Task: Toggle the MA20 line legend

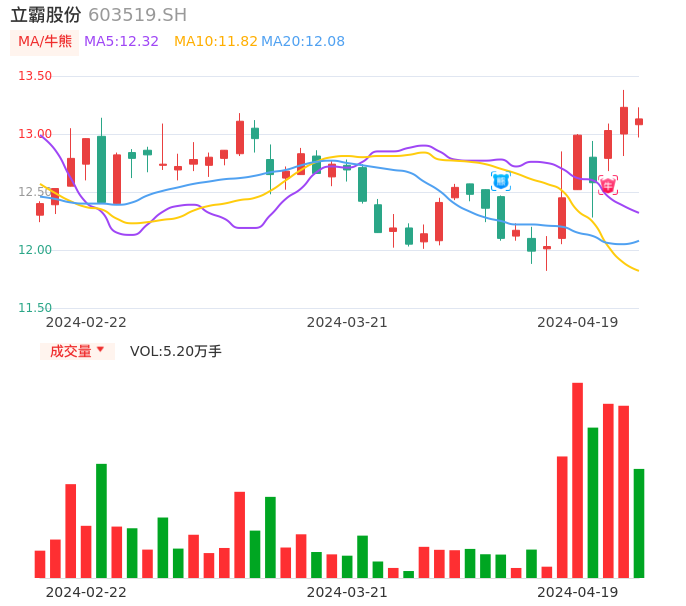Action: click(x=303, y=41)
